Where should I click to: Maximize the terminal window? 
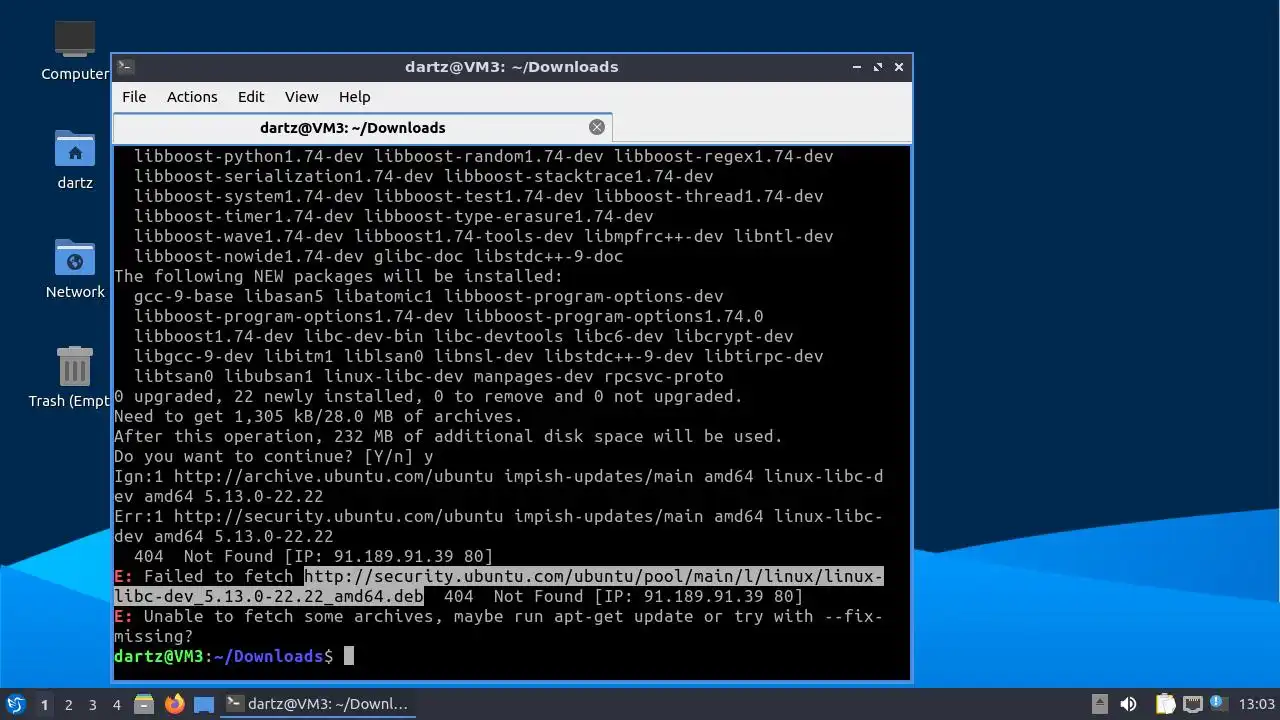tap(878, 67)
